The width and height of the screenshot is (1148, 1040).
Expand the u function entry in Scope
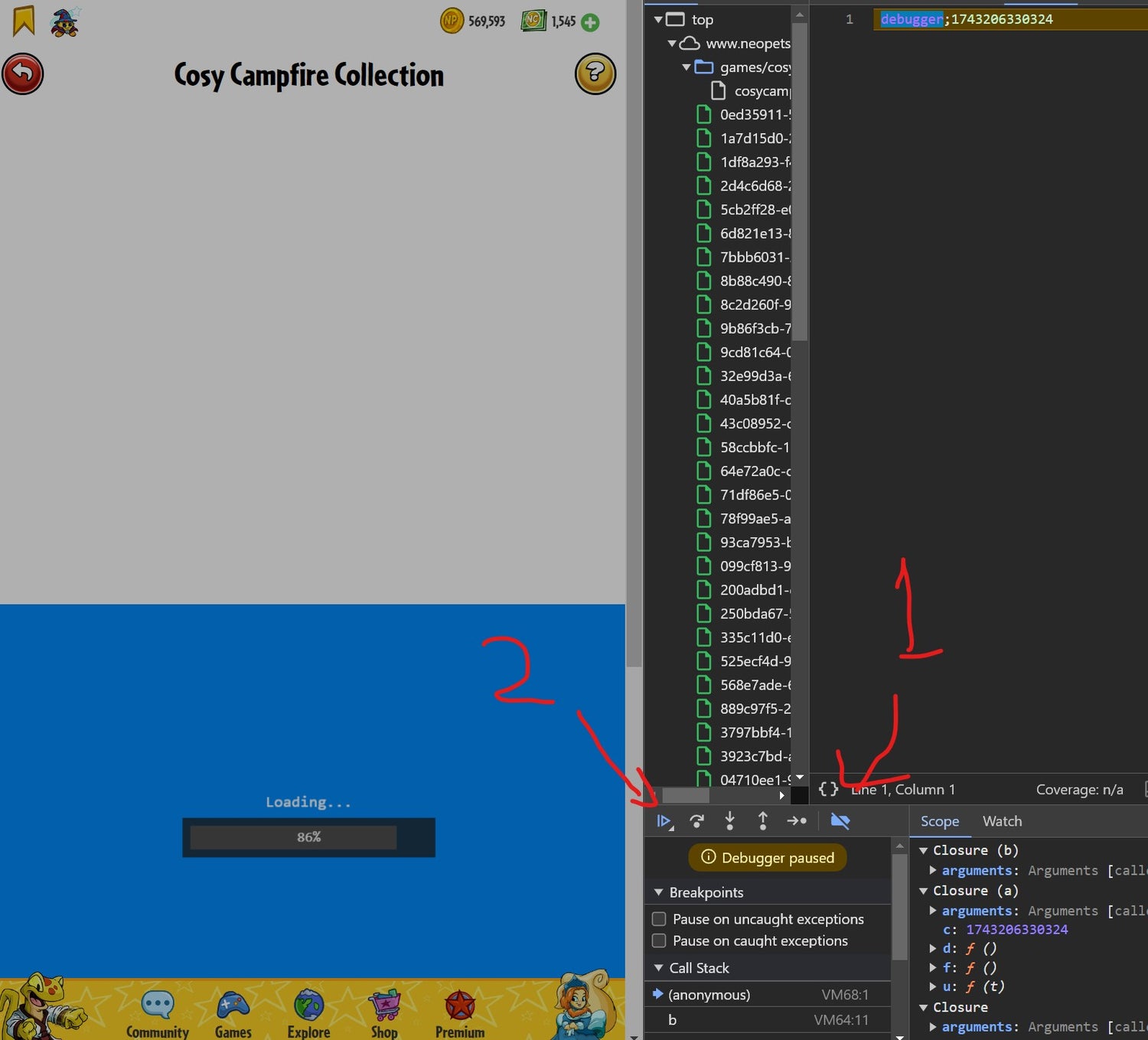coord(933,986)
